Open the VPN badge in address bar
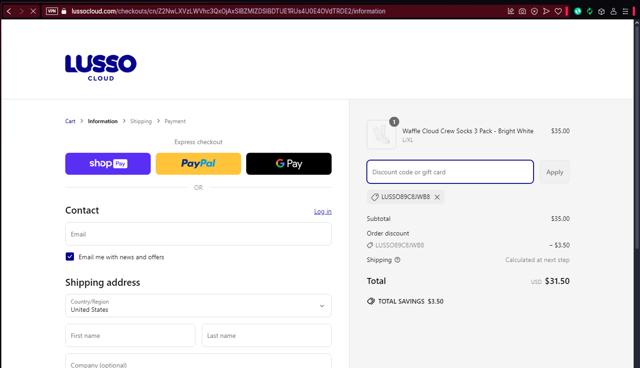This screenshot has height=368, width=640. (x=52, y=11)
